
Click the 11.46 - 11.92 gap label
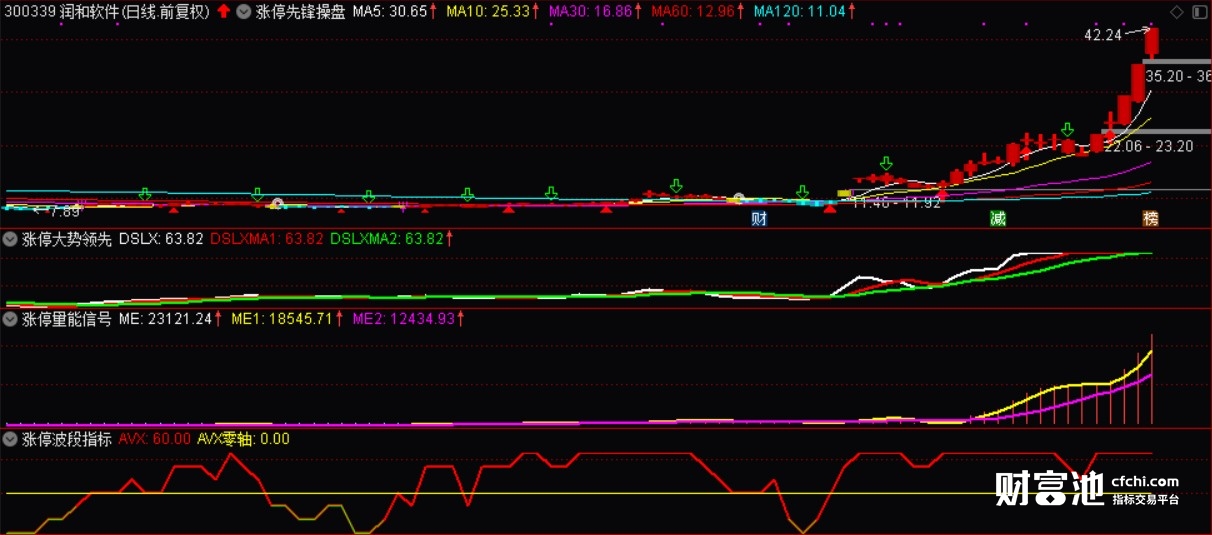point(896,203)
